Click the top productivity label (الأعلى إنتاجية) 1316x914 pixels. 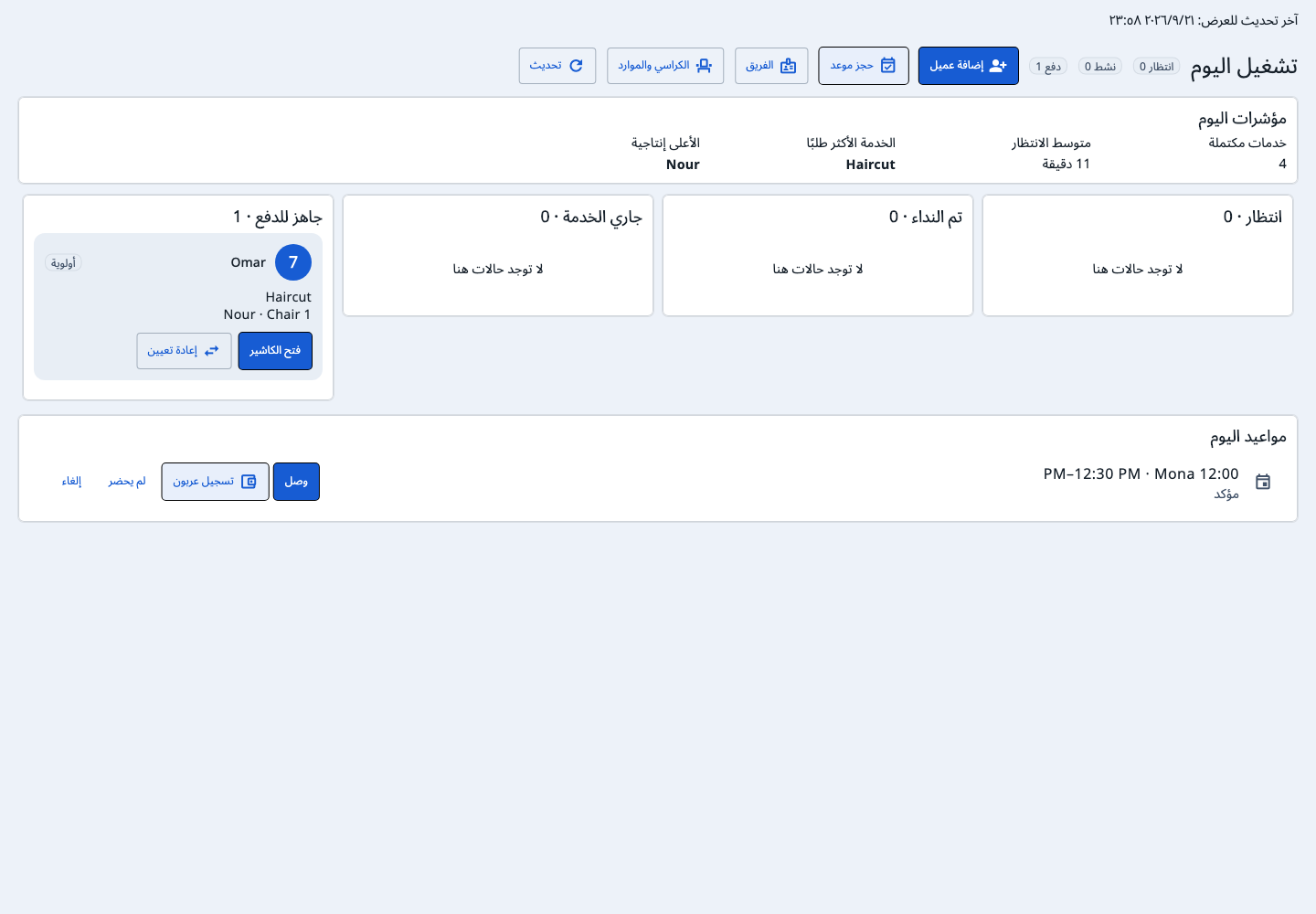[665, 143]
